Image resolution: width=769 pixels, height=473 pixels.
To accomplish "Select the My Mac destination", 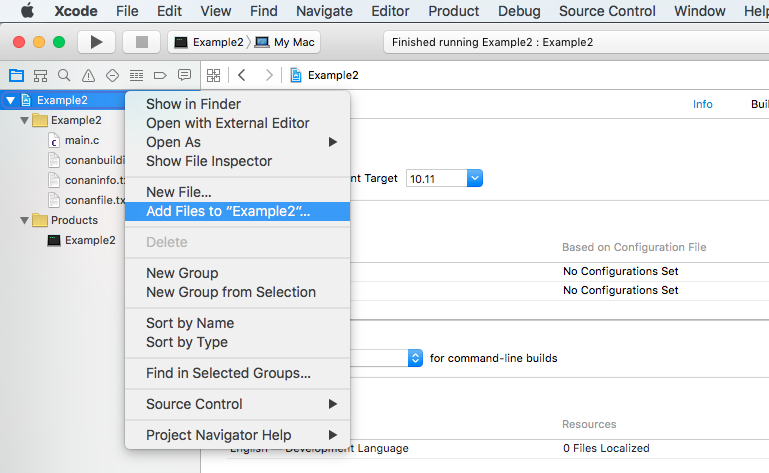I will click(285, 42).
